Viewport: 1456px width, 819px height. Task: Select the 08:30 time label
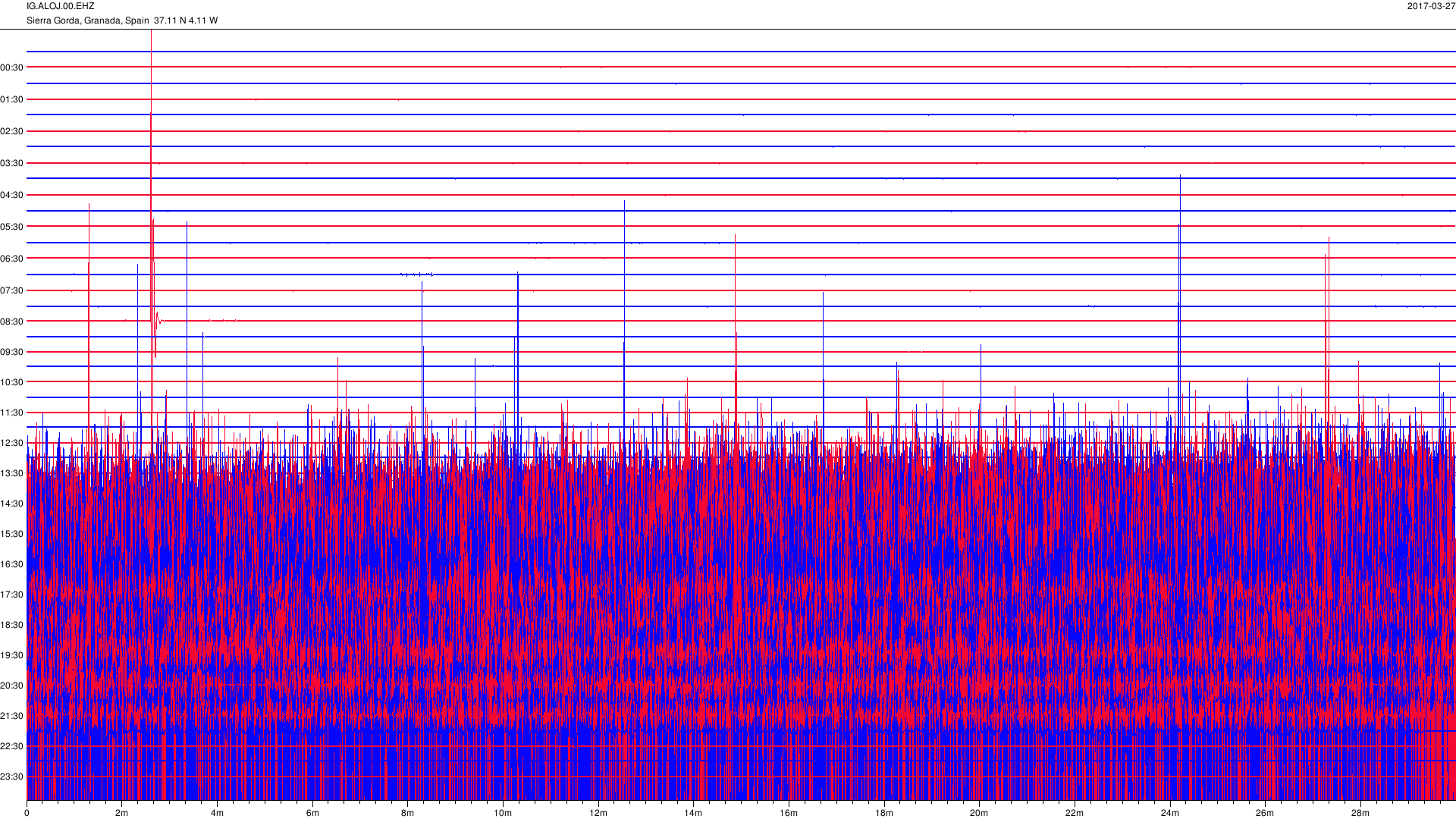click(12, 322)
